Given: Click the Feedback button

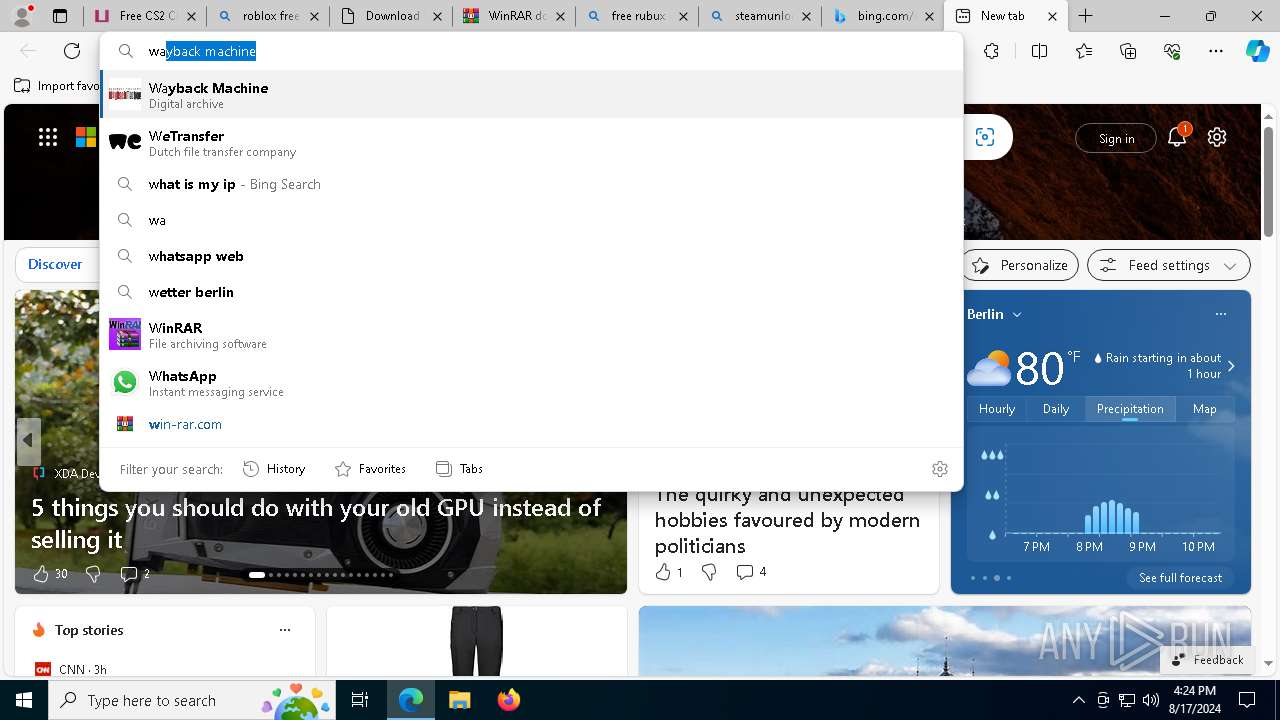Looking at the screenshot, I should pos(1206,660).
